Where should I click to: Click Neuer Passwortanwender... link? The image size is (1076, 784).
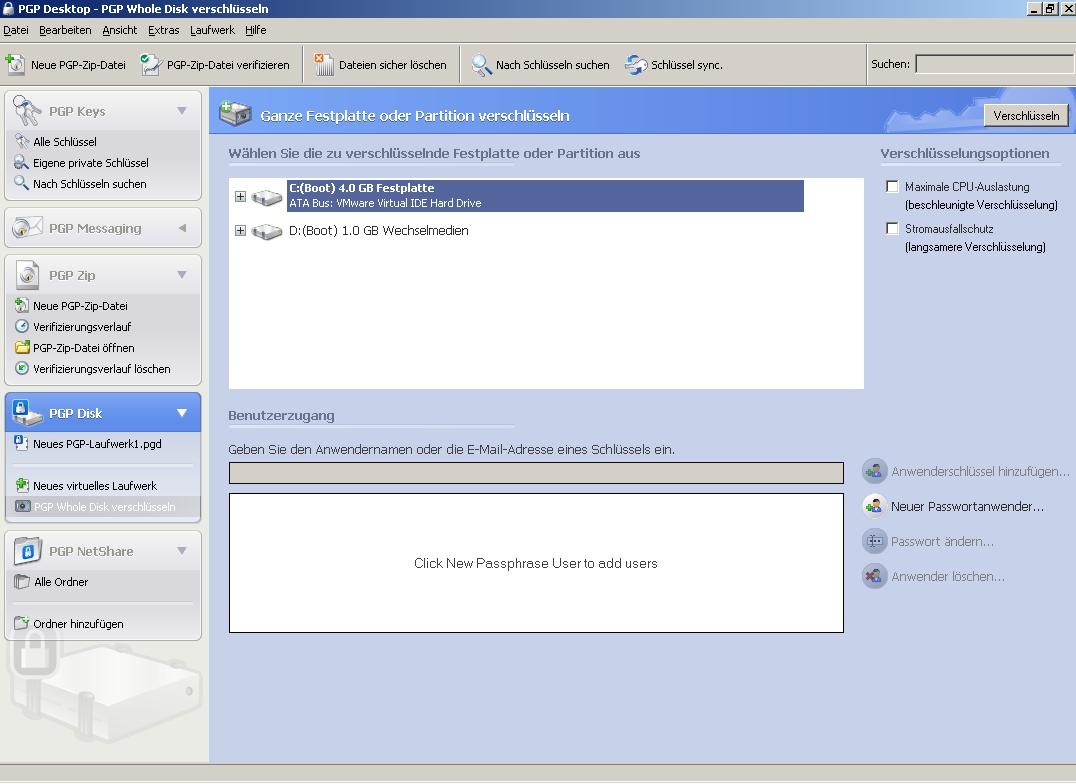point(967,507)
